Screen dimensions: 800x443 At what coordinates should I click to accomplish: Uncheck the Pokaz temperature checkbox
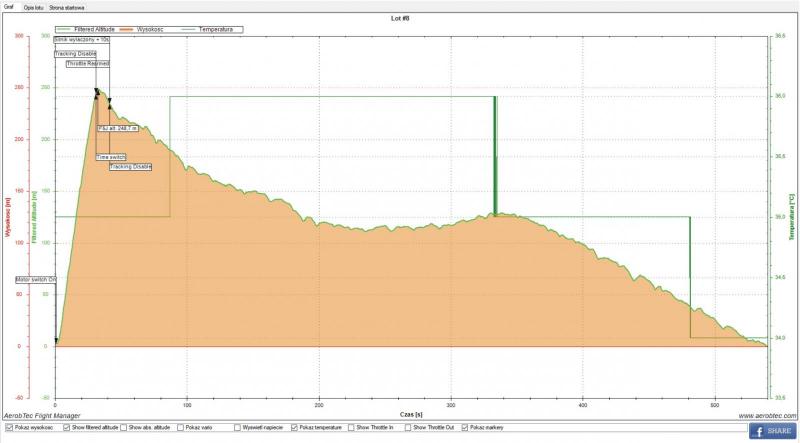point(294,427)
